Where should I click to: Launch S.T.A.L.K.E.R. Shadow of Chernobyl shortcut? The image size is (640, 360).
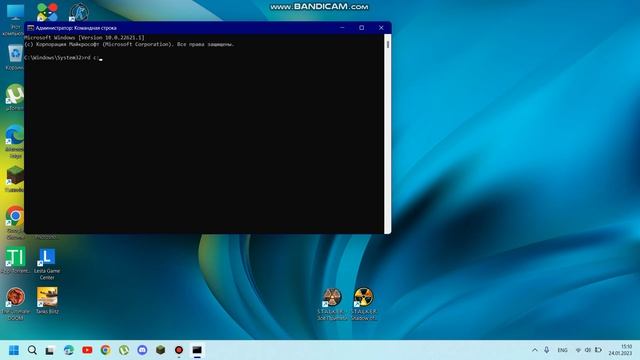(363, 297)
